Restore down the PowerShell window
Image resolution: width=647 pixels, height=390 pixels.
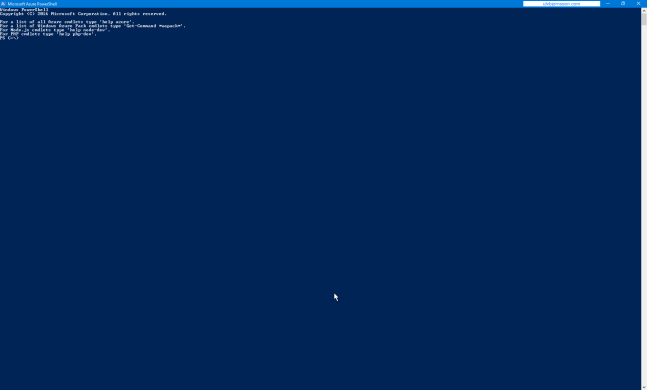click(623, 3)
